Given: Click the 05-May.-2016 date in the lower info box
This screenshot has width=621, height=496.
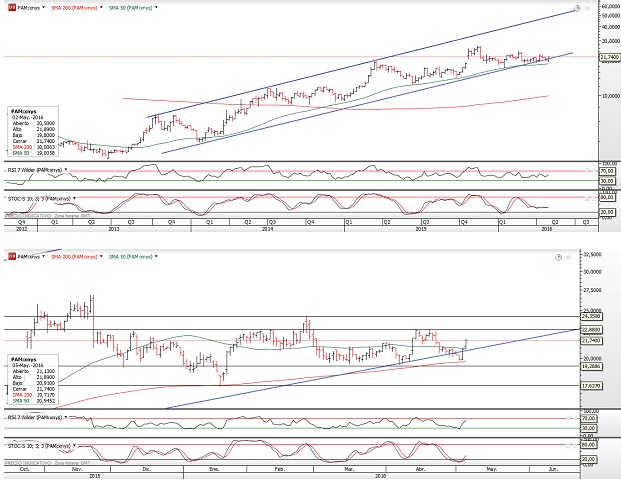Looking at the screenshot, I should coord(28,365).
